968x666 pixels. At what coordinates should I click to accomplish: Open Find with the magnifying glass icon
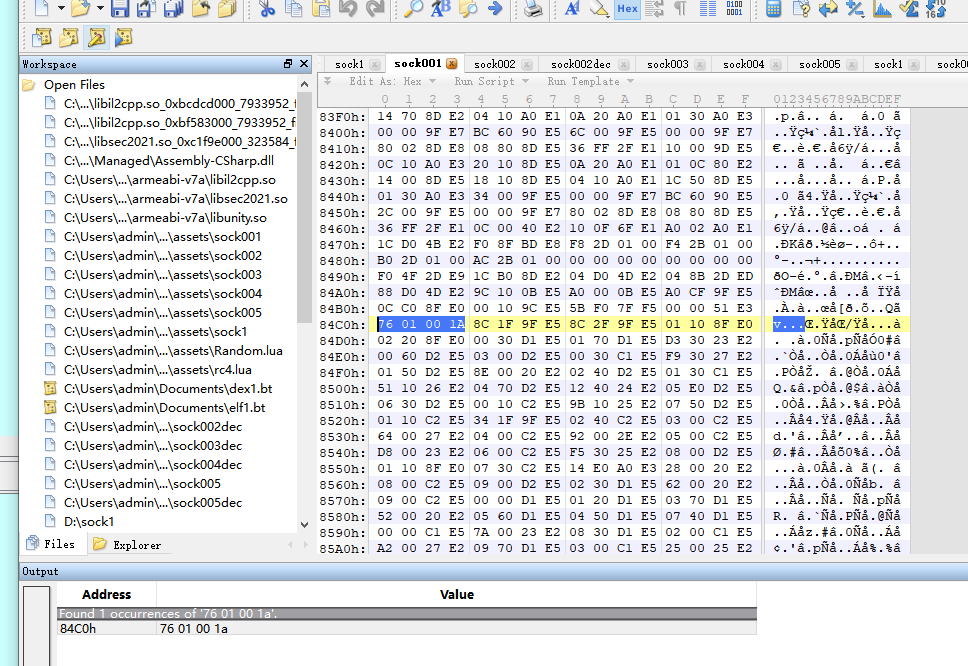pos(414,8)
